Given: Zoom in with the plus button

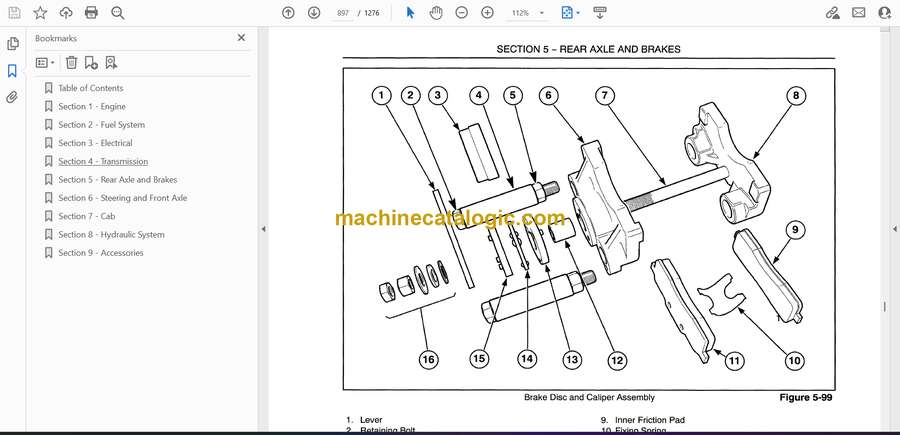Looking at the screenshot, I should (487, 13).
